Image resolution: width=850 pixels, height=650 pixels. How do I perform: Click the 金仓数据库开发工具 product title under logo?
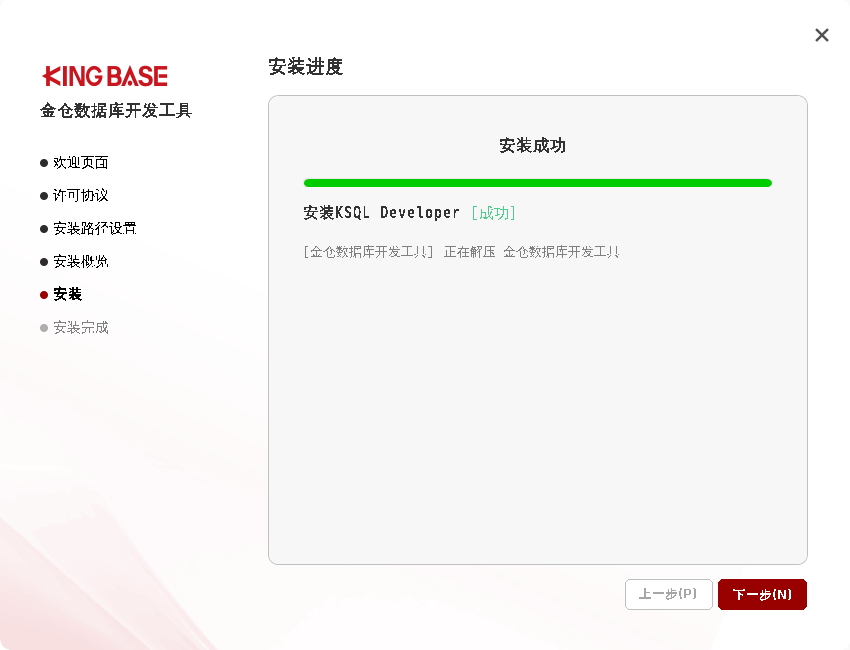pos(116,111)
